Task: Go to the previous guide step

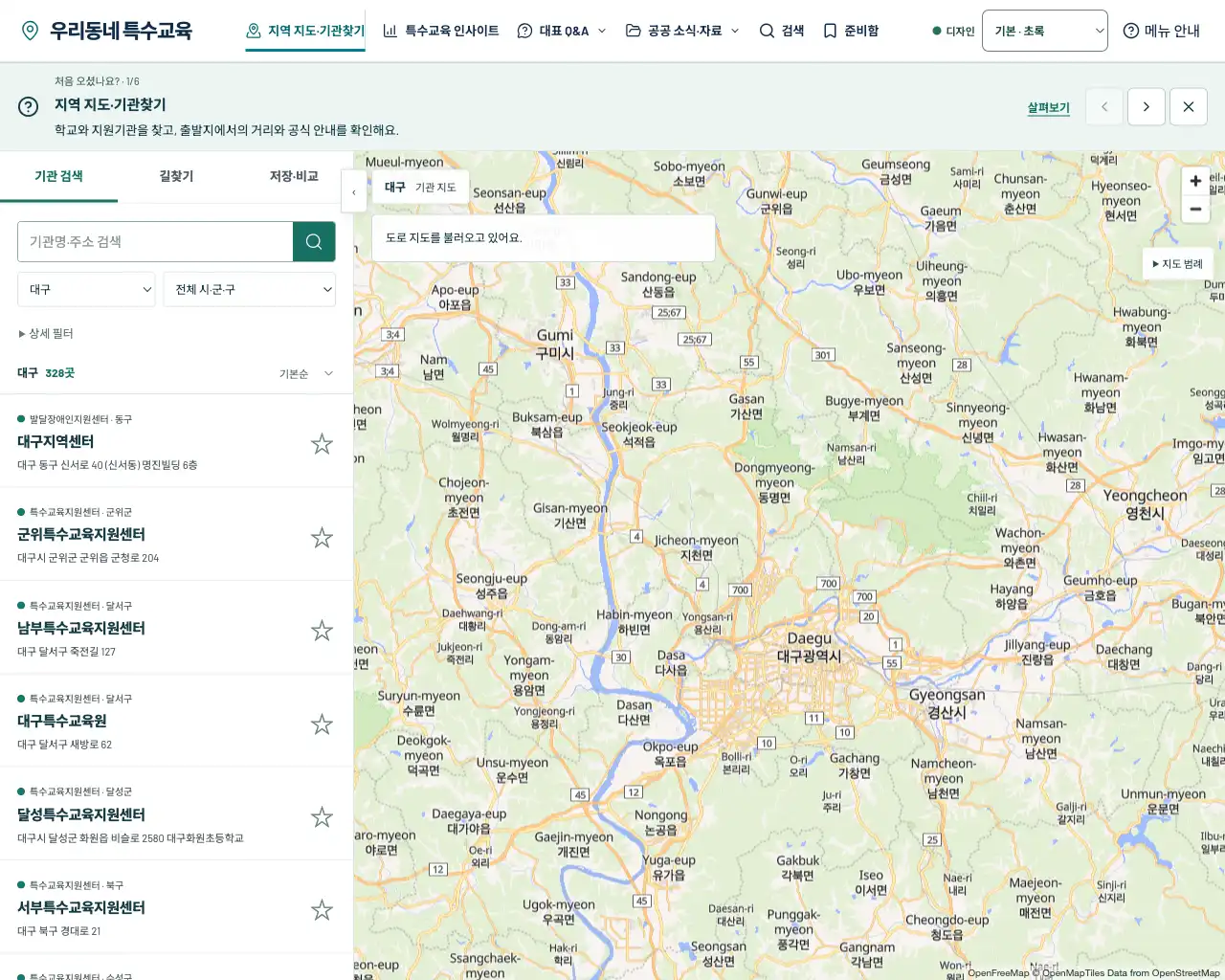Action: (x=1104, y=107)
